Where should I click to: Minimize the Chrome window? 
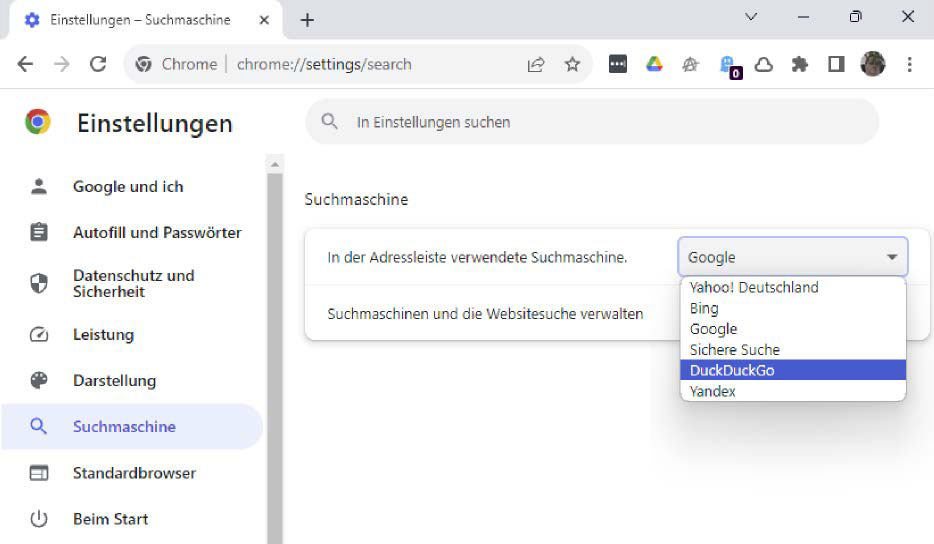[x=803, y=17]
